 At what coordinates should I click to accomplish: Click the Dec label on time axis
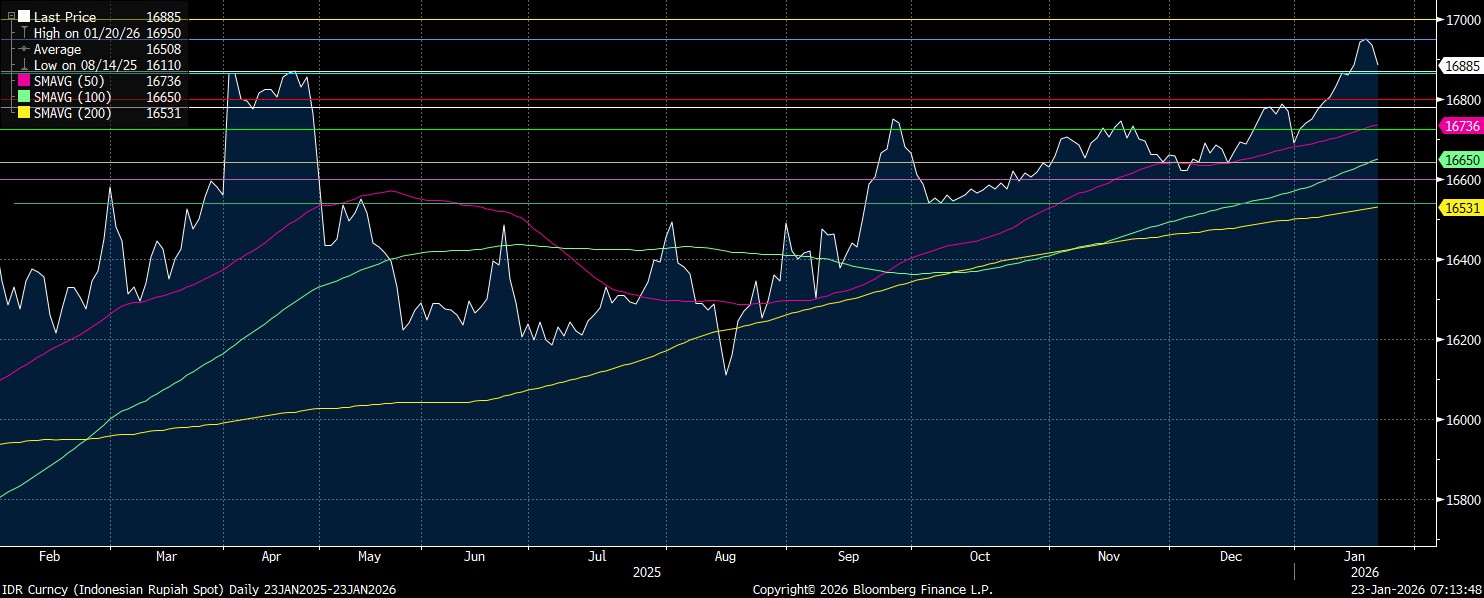[x=1231, y=555]
